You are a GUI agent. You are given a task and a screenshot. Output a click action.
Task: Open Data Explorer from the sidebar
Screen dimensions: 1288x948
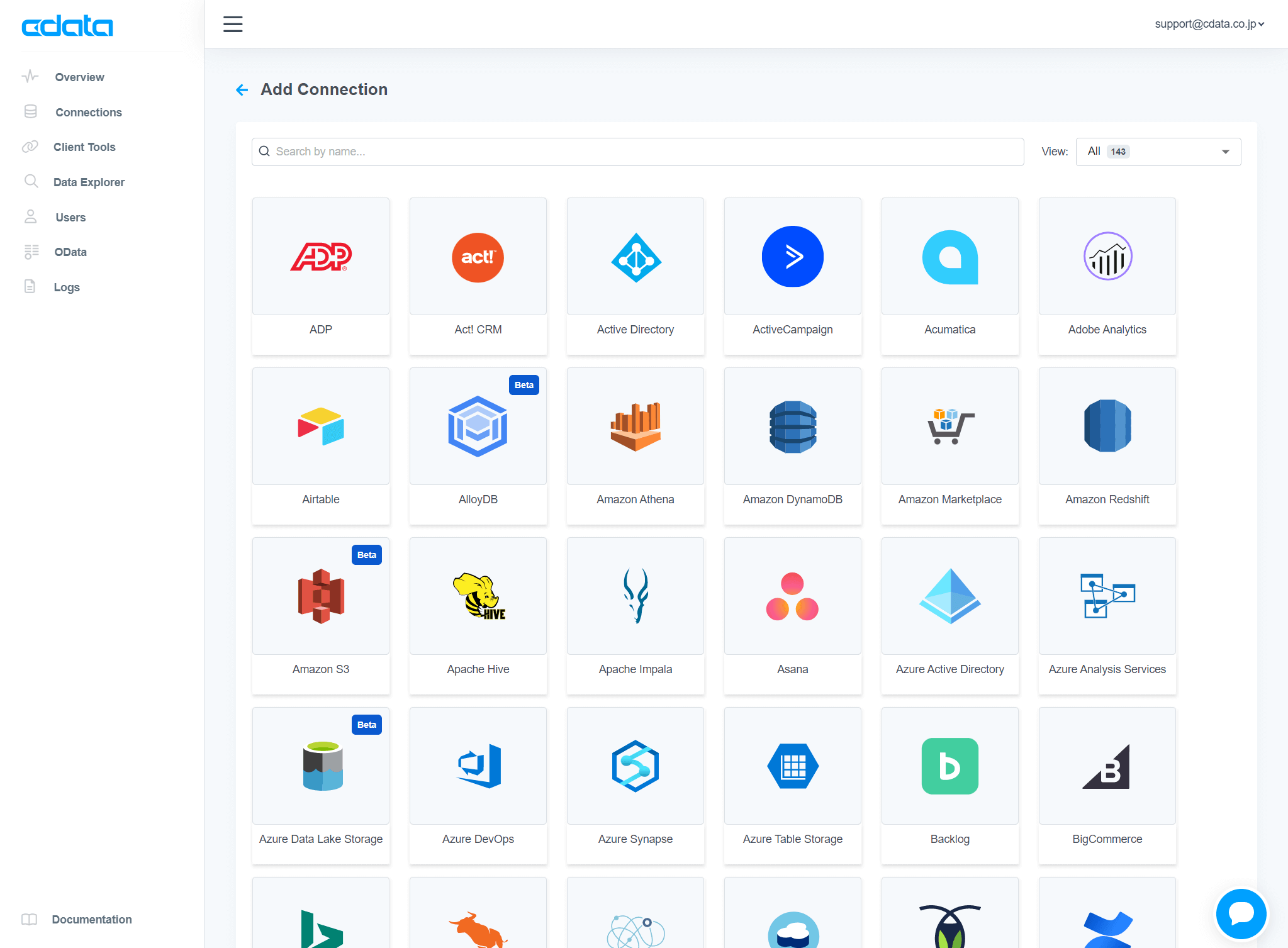coord(89,182)
